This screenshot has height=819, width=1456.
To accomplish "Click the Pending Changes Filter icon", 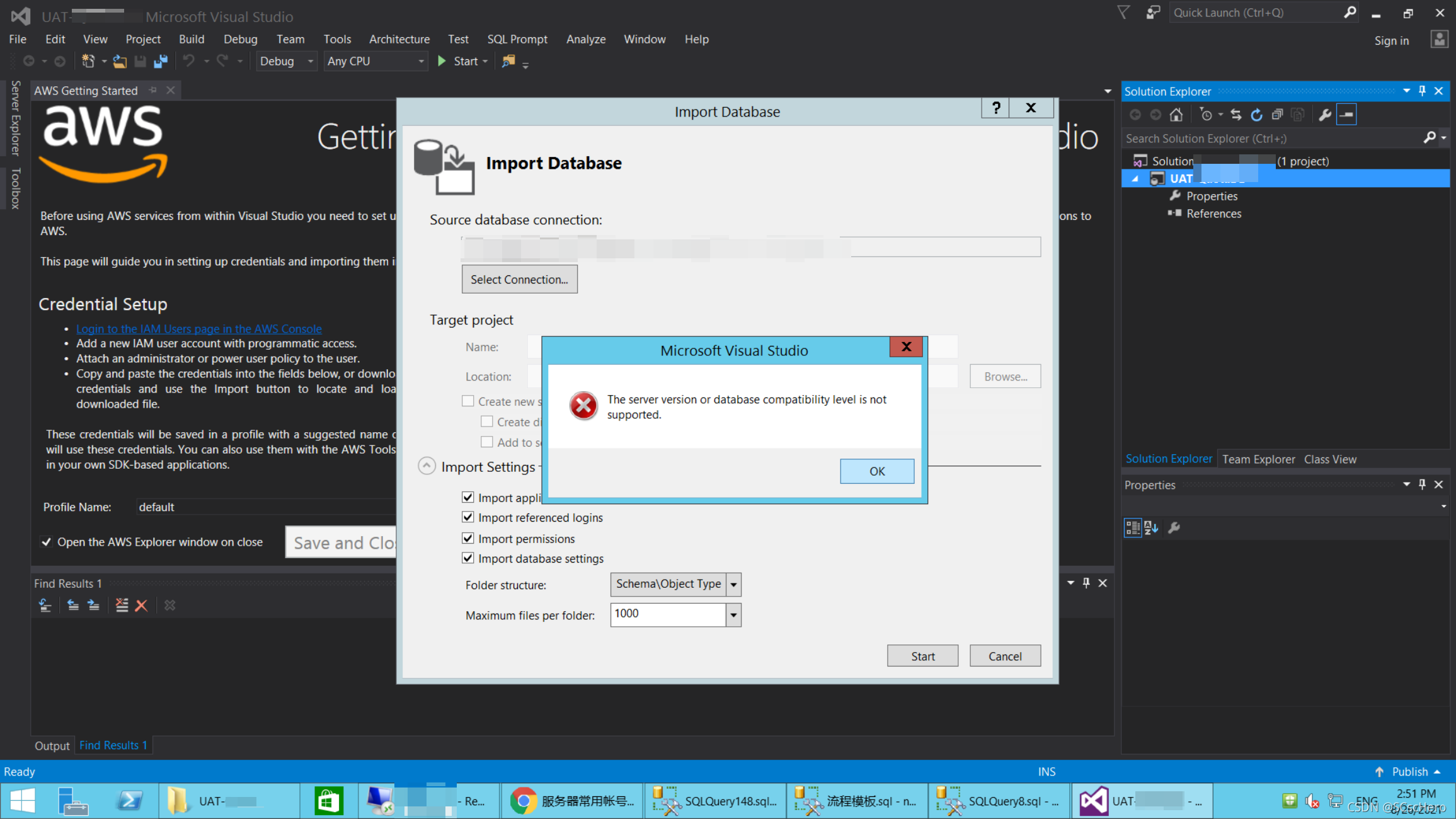I will [1206, 115].
